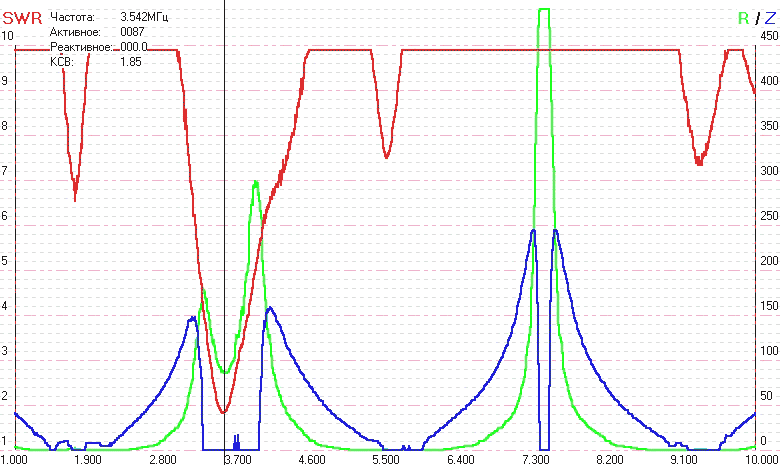Click the 450 impedance scale label

[769, 36]
